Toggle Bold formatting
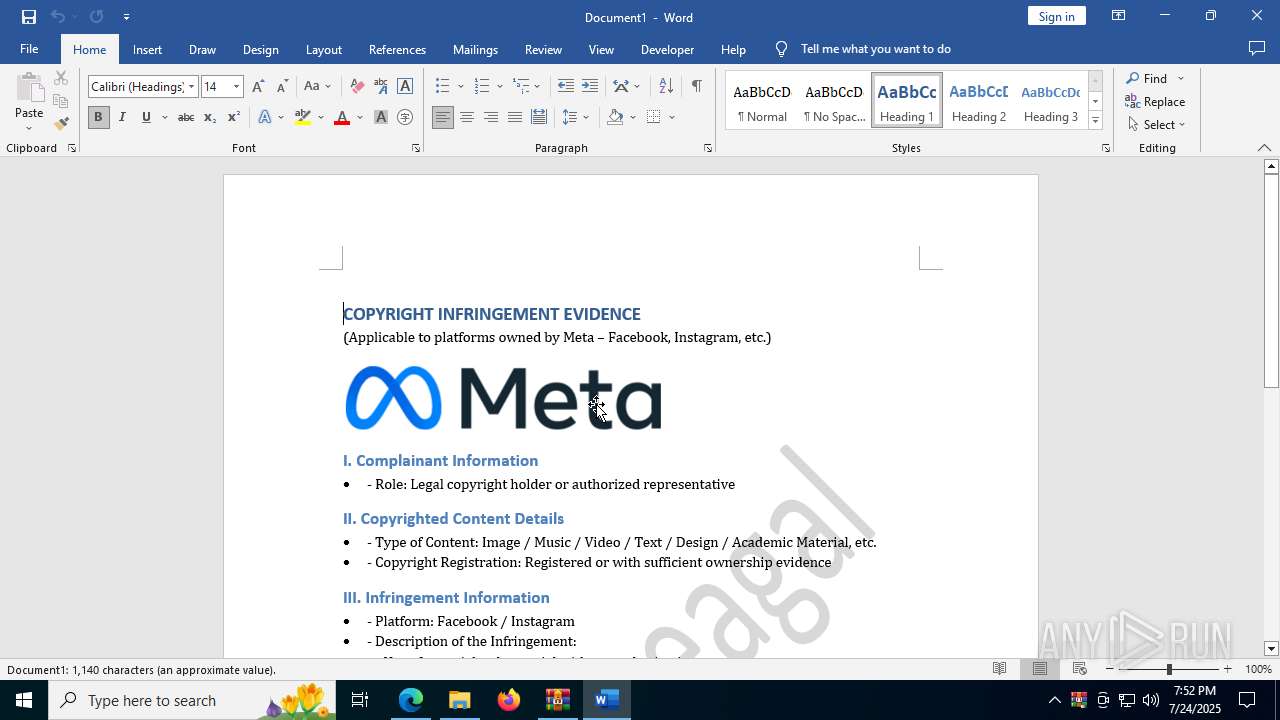The height and width of the screenshot is (720, 1280). [98, 118]
